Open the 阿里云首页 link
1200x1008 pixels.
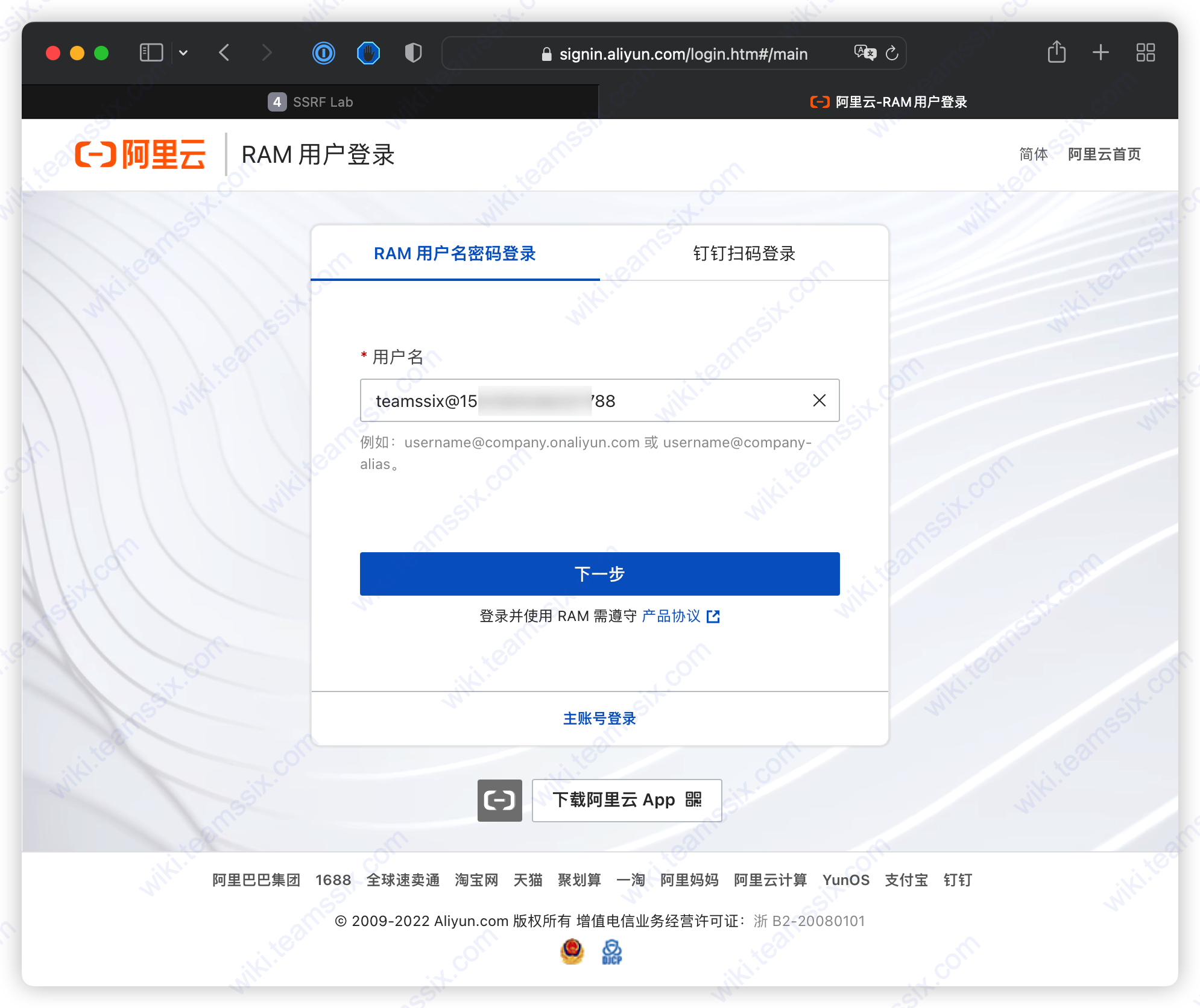(x=1104, y=154)
